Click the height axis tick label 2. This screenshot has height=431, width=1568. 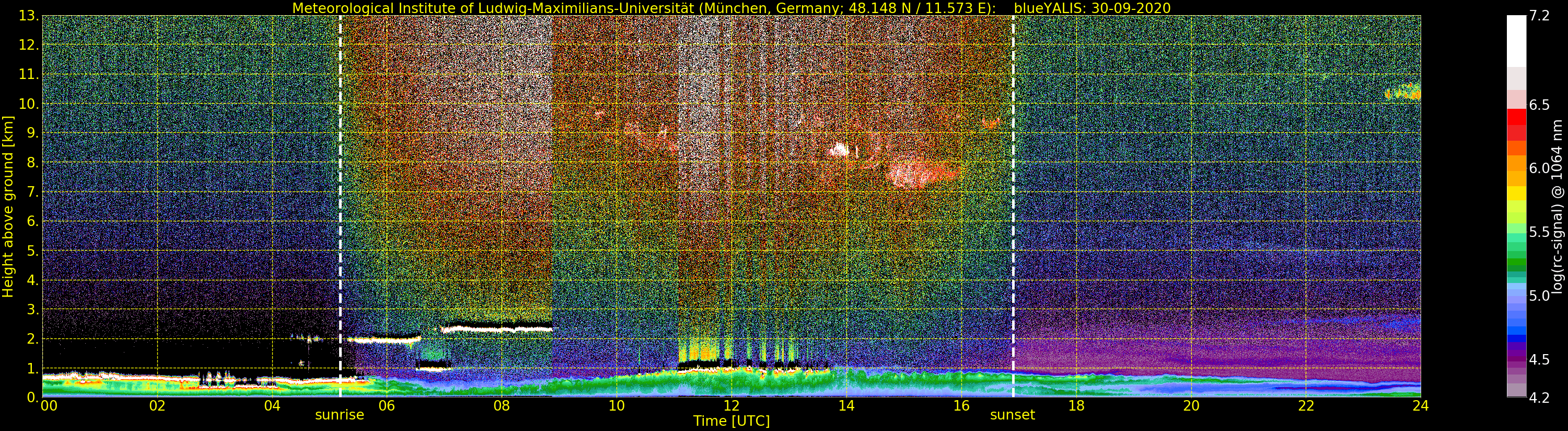[33, 338]
